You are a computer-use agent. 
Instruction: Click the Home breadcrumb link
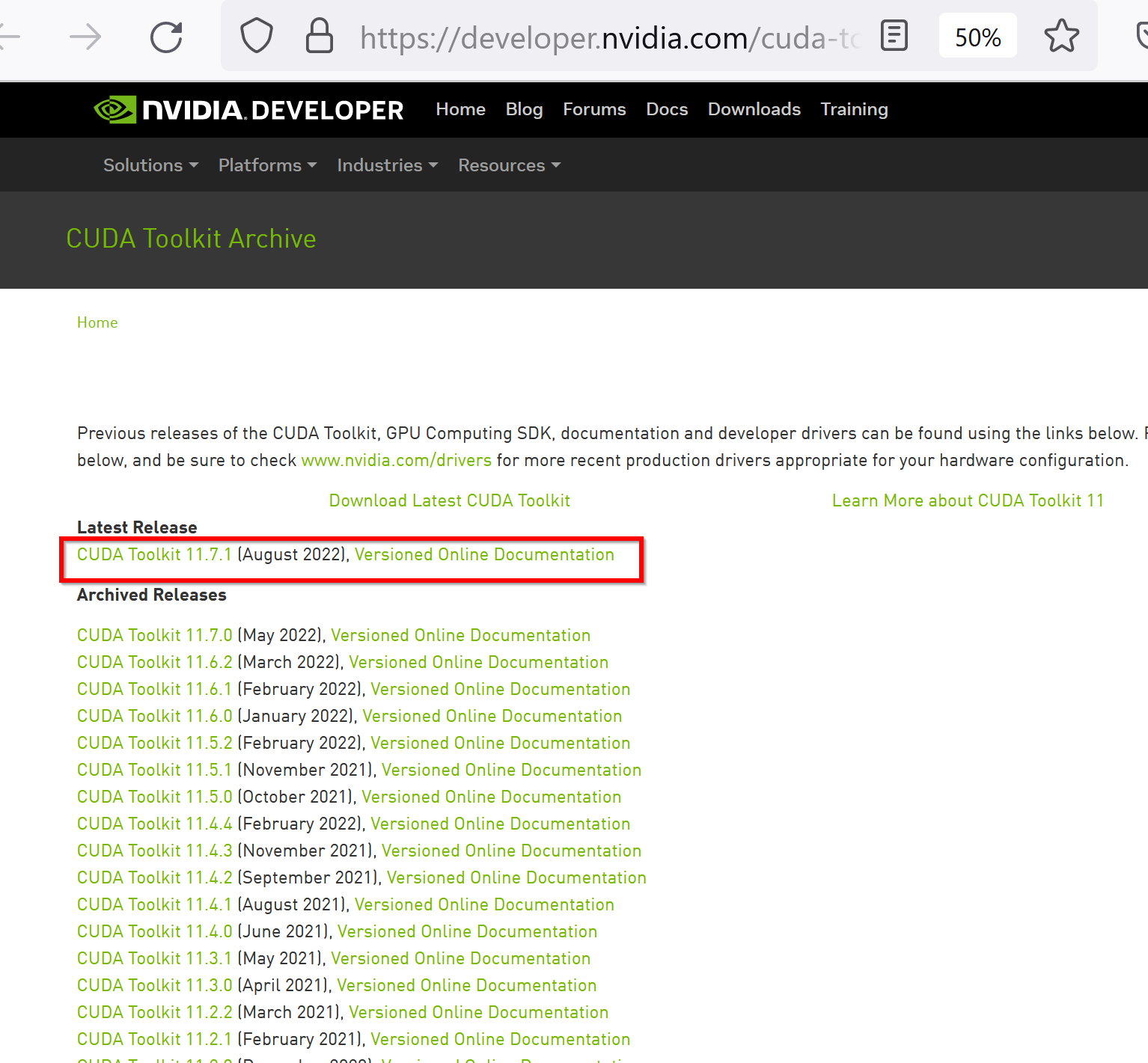[97, 322]
